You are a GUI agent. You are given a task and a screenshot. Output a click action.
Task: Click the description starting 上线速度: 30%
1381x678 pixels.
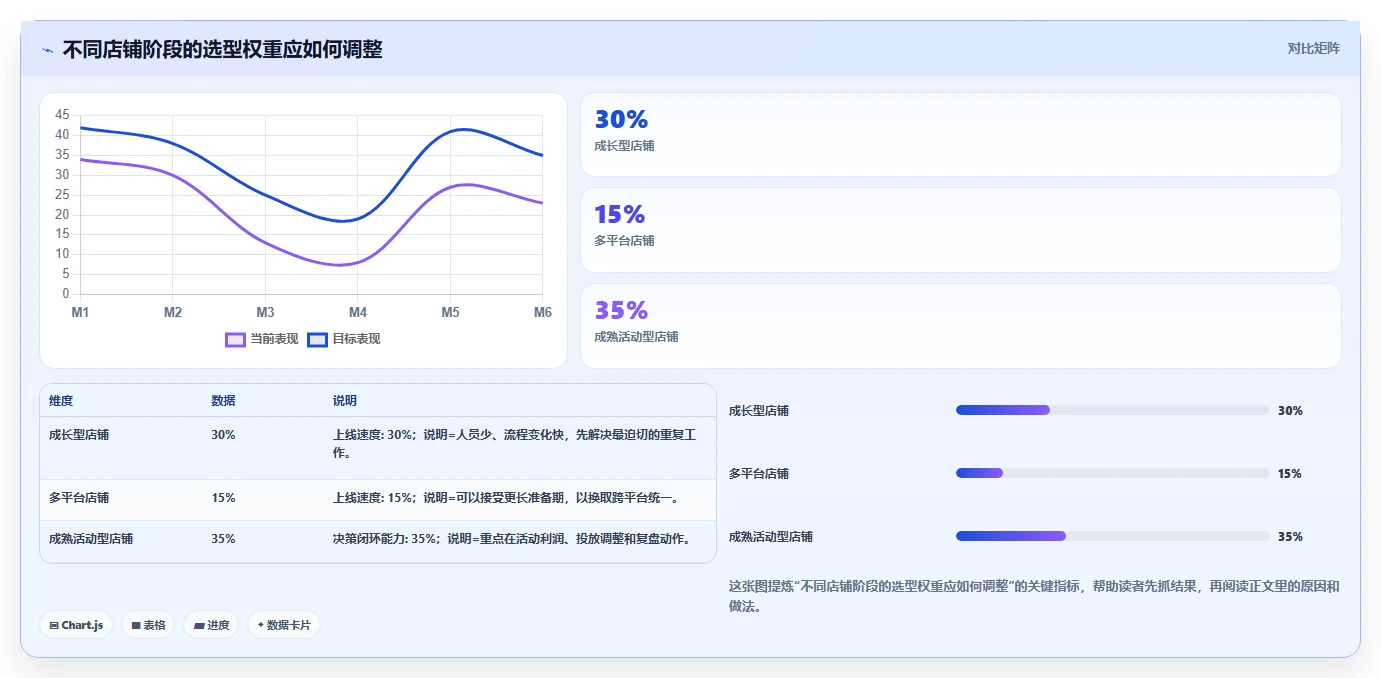click(514, 444)
